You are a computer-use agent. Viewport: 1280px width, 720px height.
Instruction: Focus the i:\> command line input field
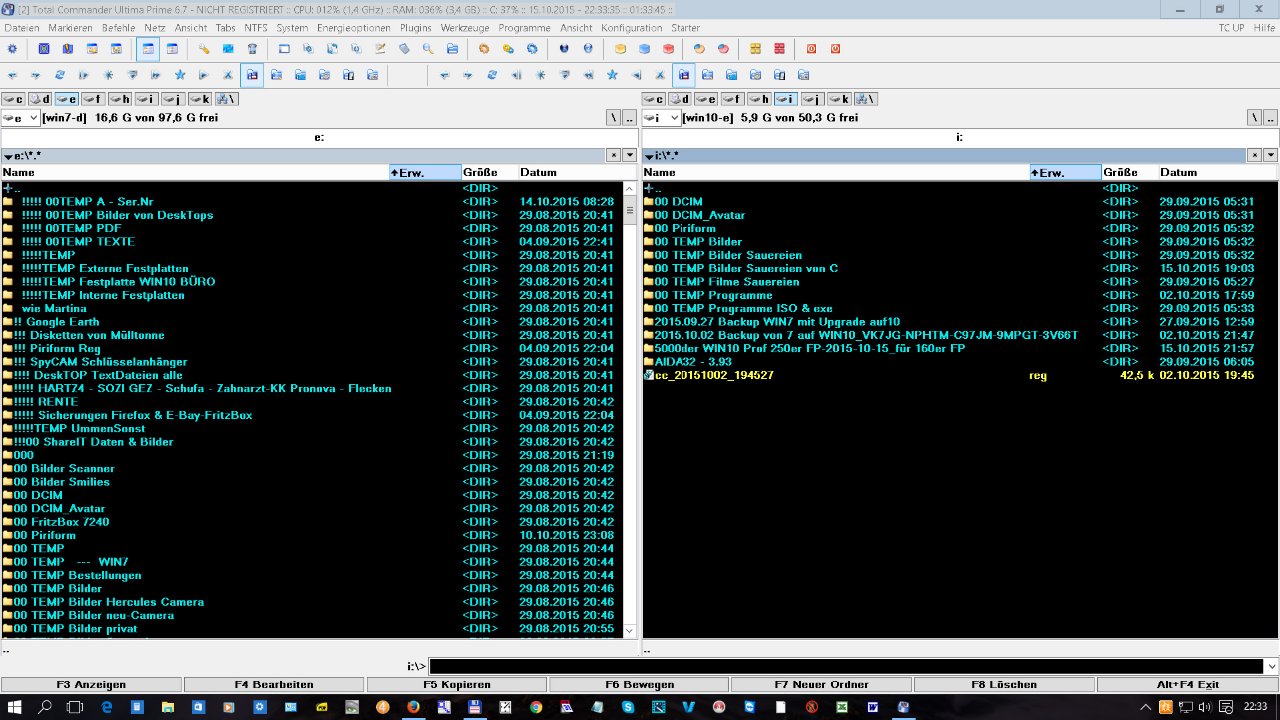[x=846, y=667]
